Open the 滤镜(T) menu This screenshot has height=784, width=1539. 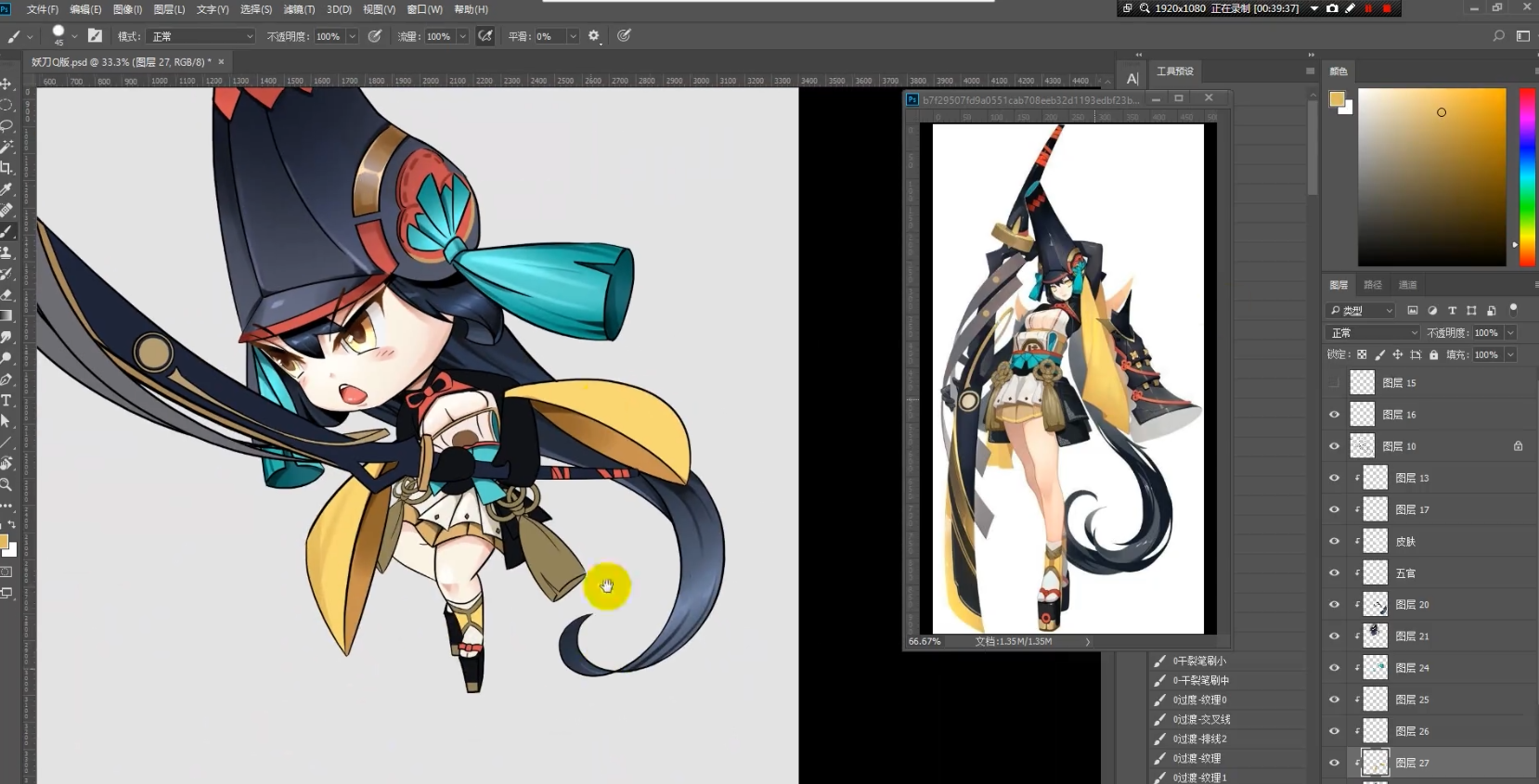[299, 9]
